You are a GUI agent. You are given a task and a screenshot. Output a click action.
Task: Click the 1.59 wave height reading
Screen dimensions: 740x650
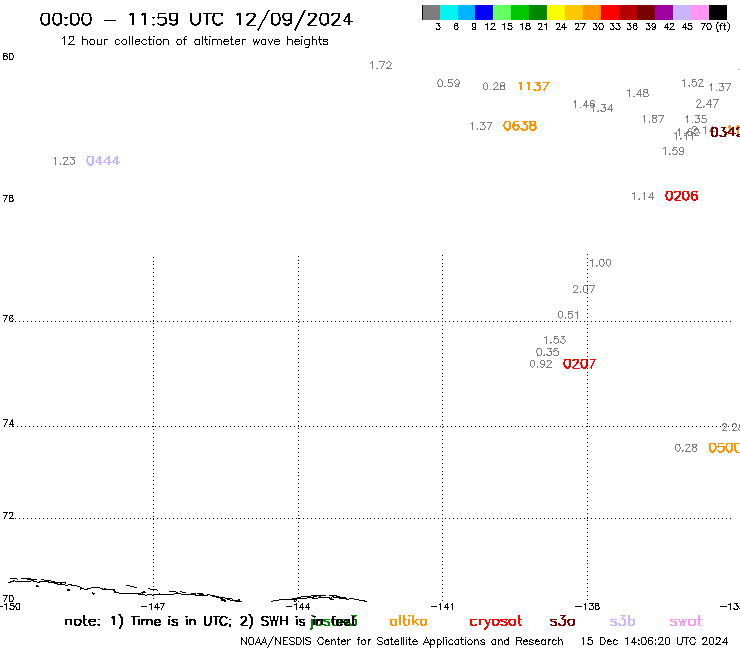click(x=673, y=152)
